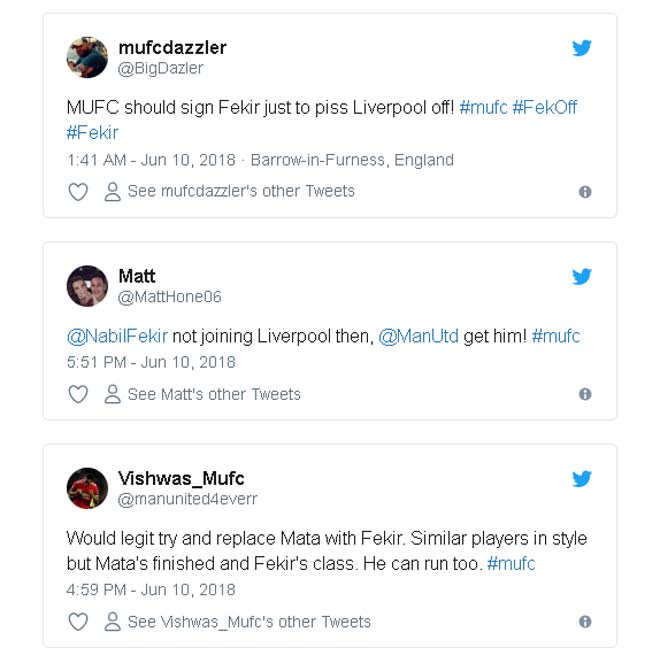
Task: Open mufcdazzler's profile avatar
Action: (x=87, y=57)
